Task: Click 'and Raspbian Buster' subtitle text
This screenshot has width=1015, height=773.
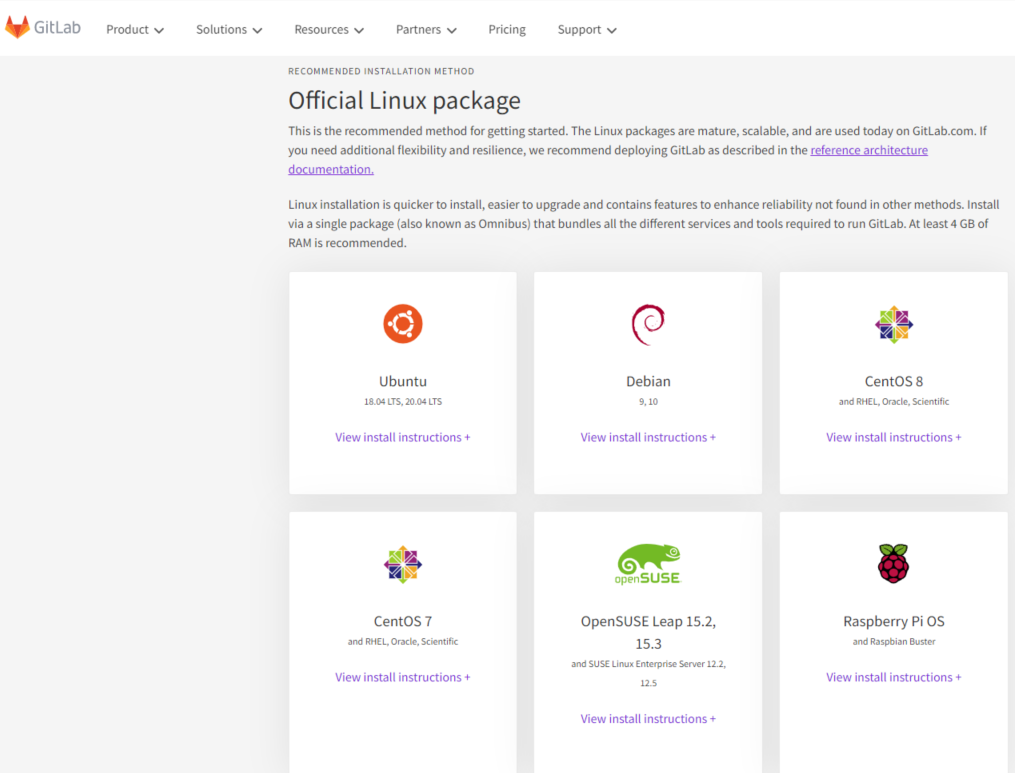Action: pos(893,642)
